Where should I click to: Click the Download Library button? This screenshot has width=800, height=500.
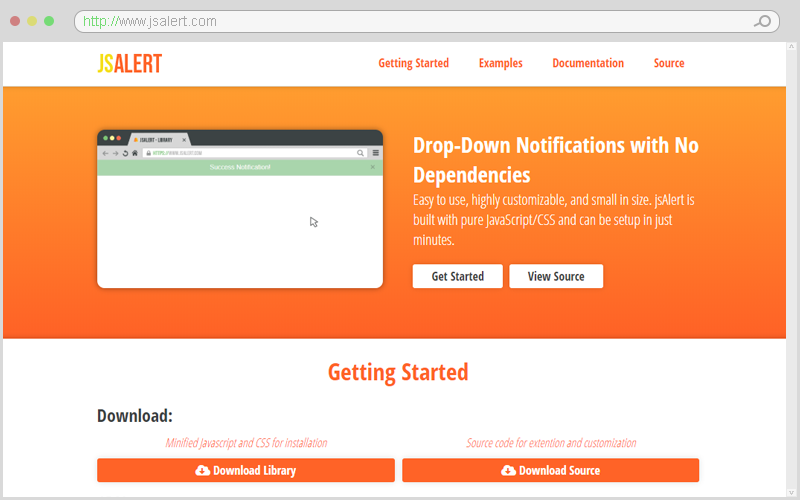pos(246,470)
